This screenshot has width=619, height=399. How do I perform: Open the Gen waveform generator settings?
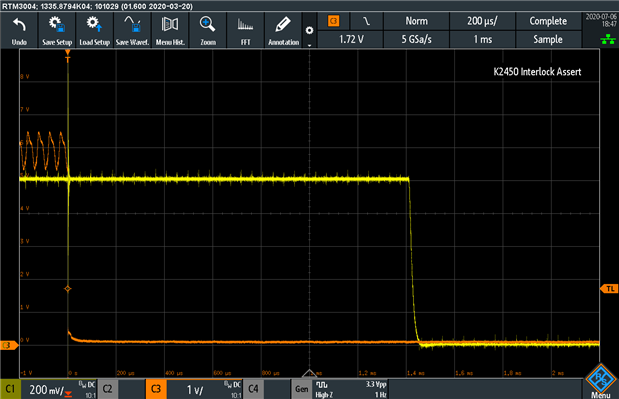(302, 389)
